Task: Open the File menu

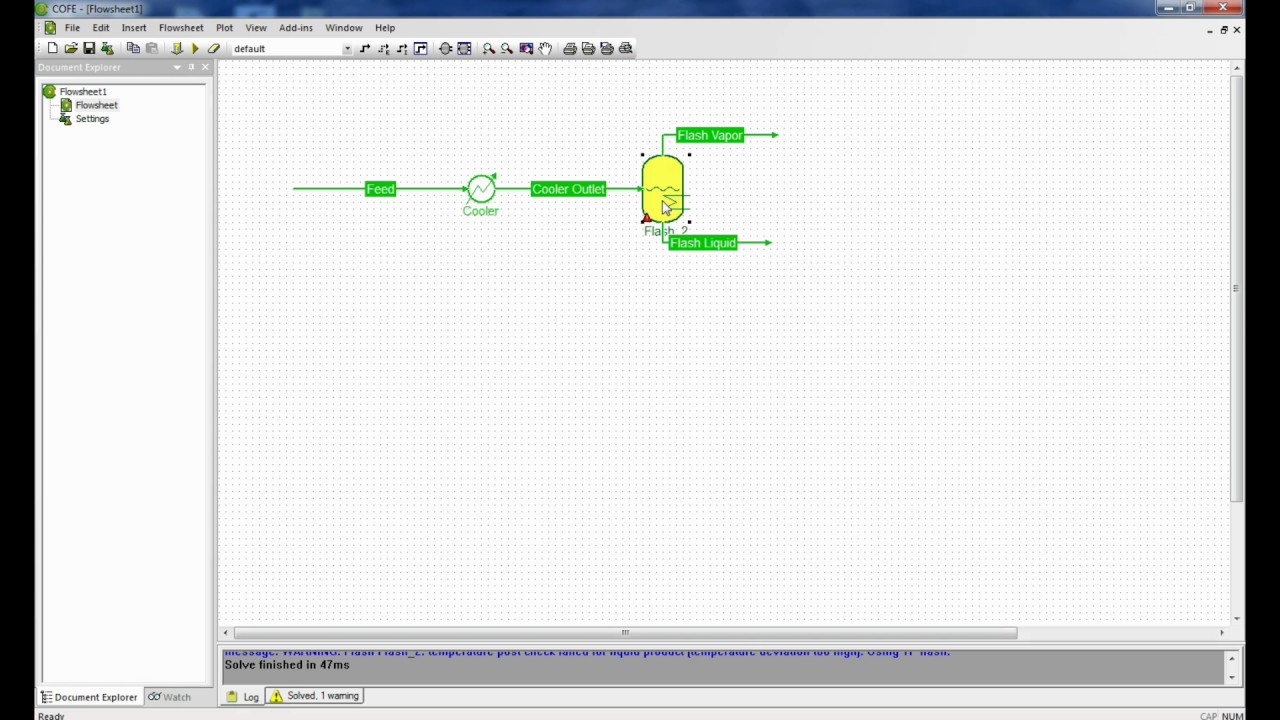Action: (72, 28)
